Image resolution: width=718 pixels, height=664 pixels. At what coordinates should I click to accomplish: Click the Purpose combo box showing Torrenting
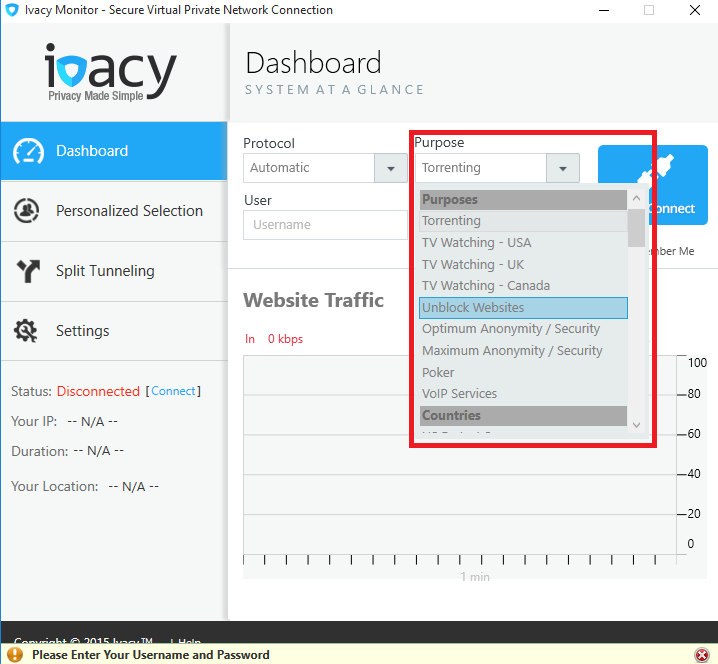click(481, 168)
